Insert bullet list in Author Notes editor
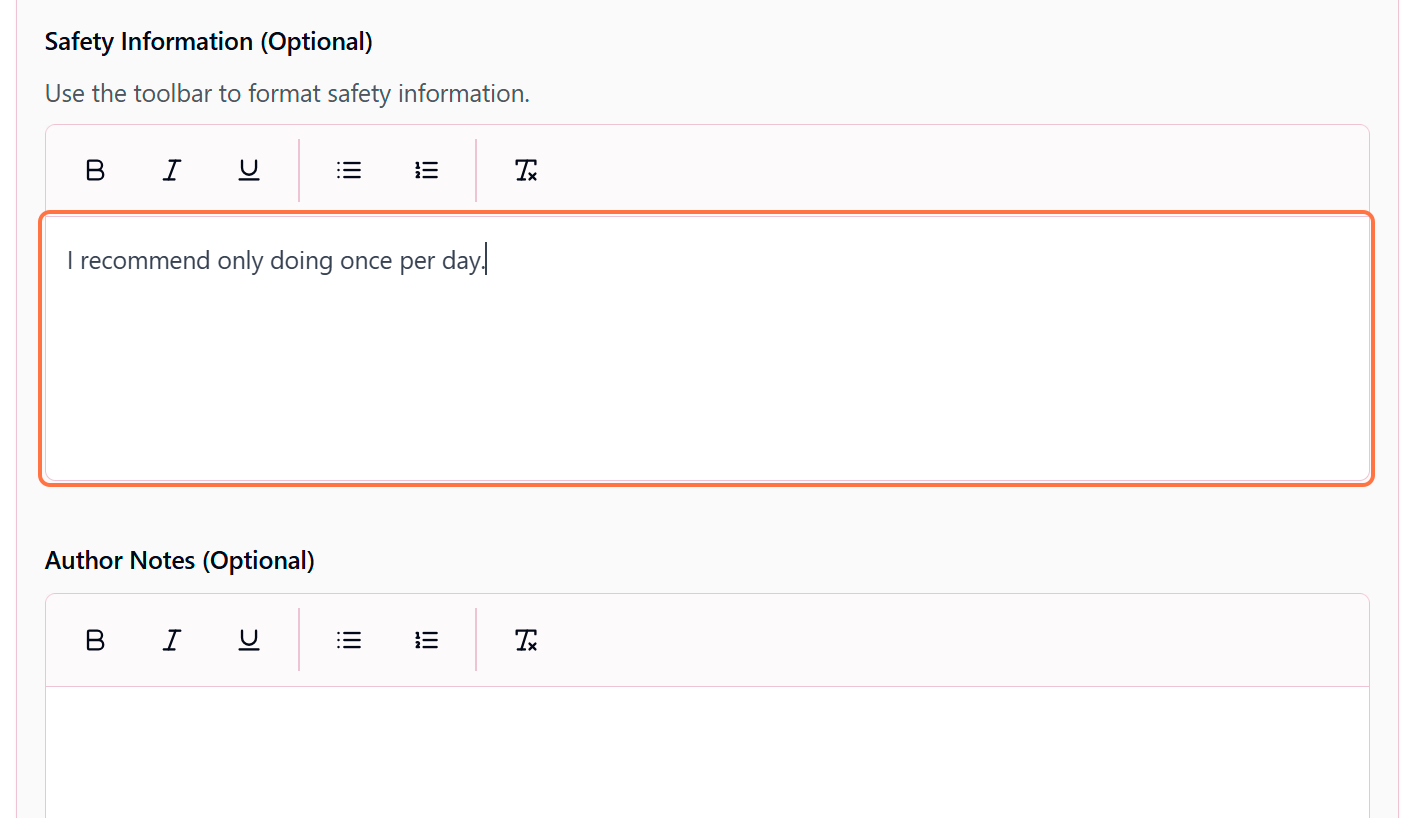1414x818 pixels. [349, 640]
